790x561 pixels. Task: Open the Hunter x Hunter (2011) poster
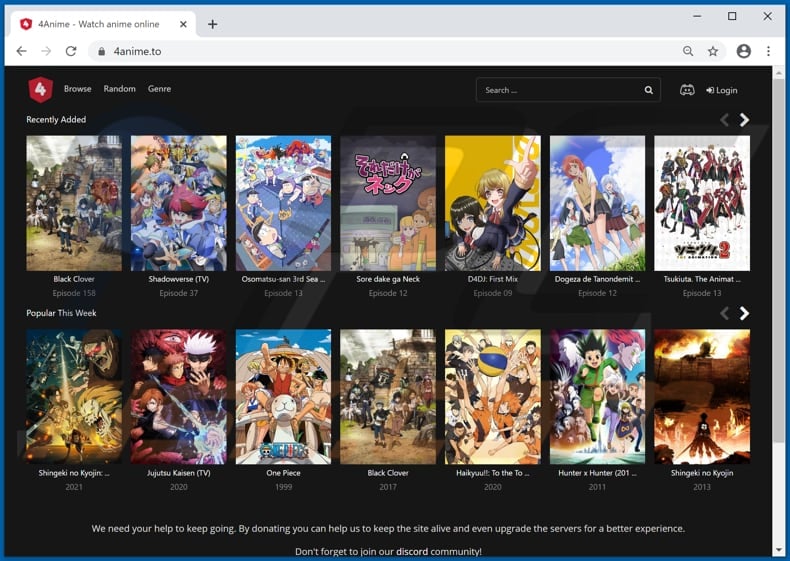pos(597,397)
